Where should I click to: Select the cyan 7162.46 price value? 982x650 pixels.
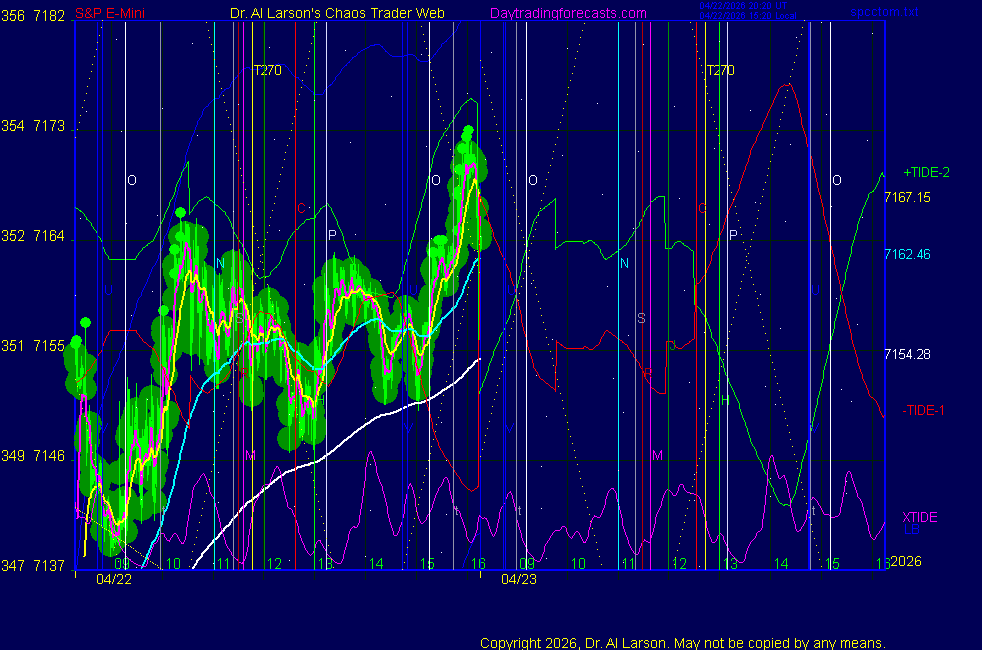coord(907,254)
